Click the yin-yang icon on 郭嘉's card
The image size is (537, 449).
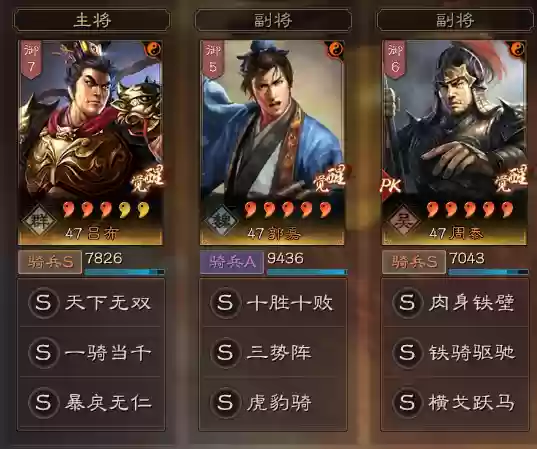pyautogui.click(x=335, y=50)
